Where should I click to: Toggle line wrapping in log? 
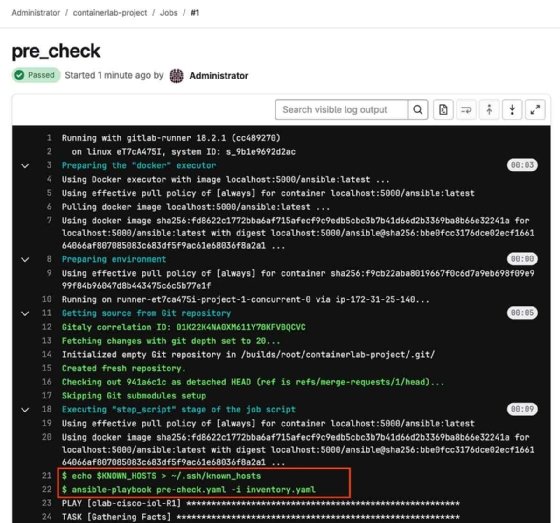tap(466, 110)
